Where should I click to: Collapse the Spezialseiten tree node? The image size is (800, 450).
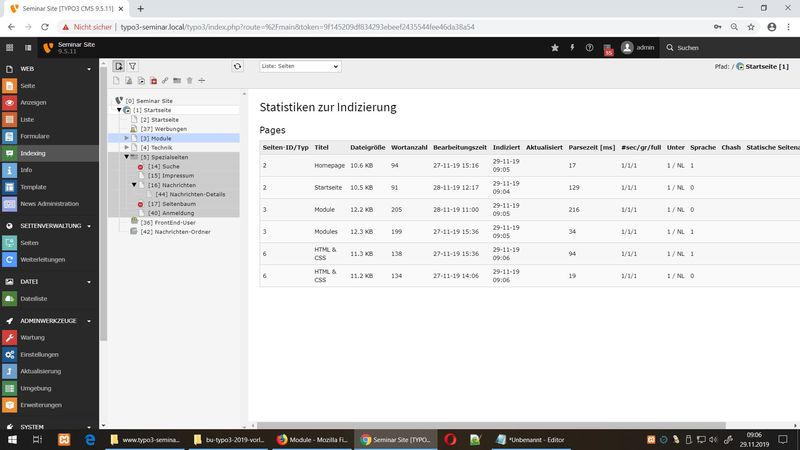[x=127, y=157]
